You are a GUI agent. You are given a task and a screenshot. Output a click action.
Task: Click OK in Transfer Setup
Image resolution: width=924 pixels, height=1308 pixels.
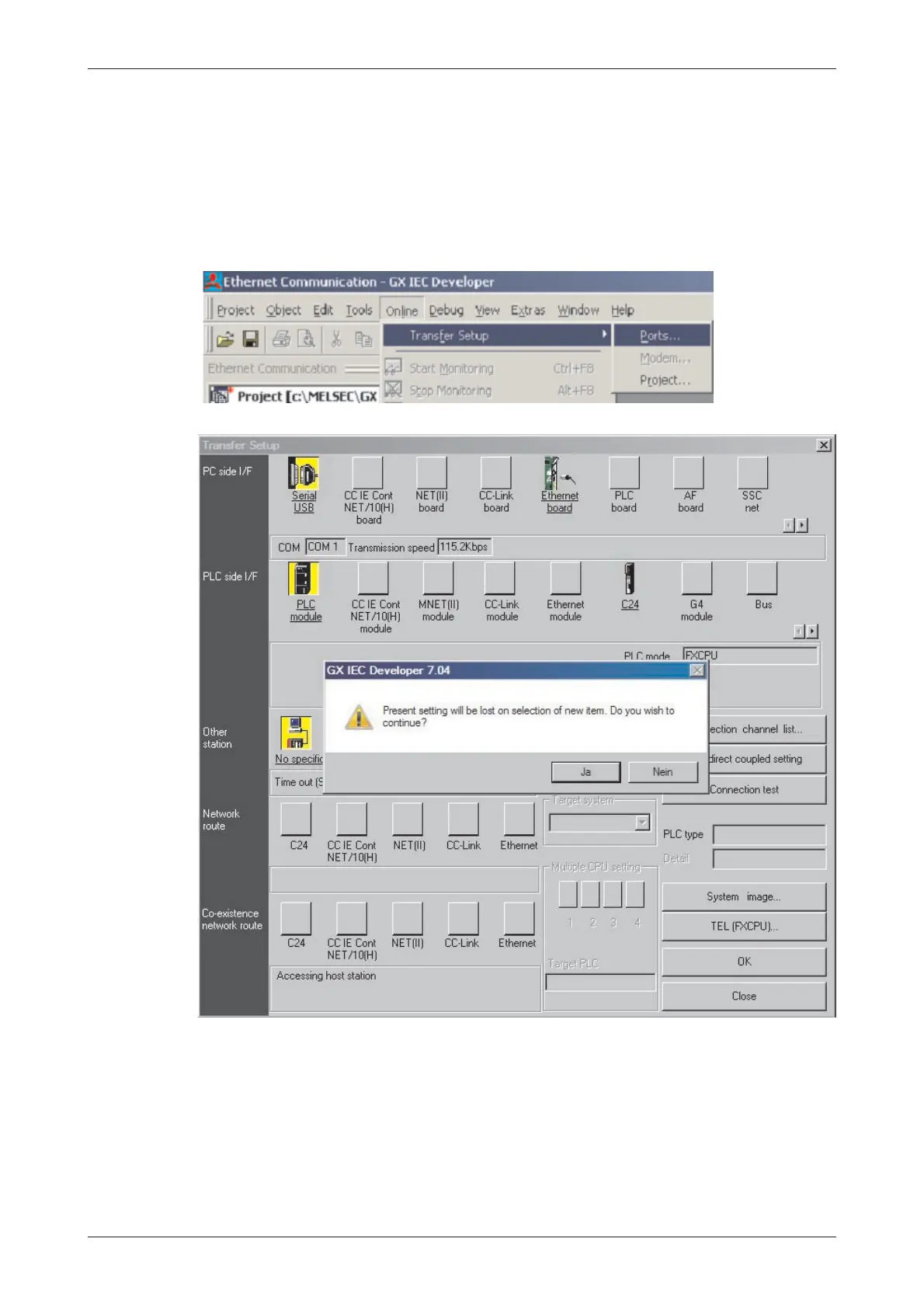(x=744, y=962)
